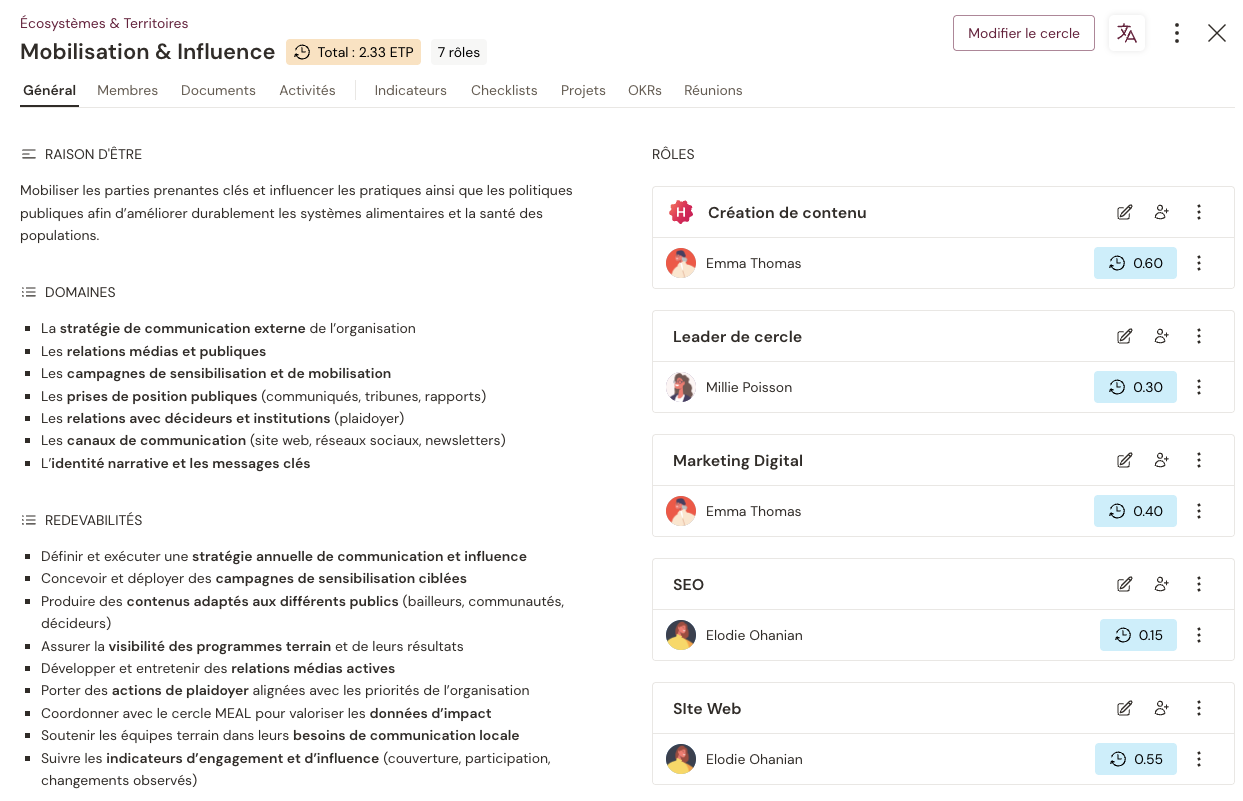This screenshot has height=801, width=1243.
Task: Click Emma Thomas's 0.60 time allocation badge
Action: [1135, 263]
